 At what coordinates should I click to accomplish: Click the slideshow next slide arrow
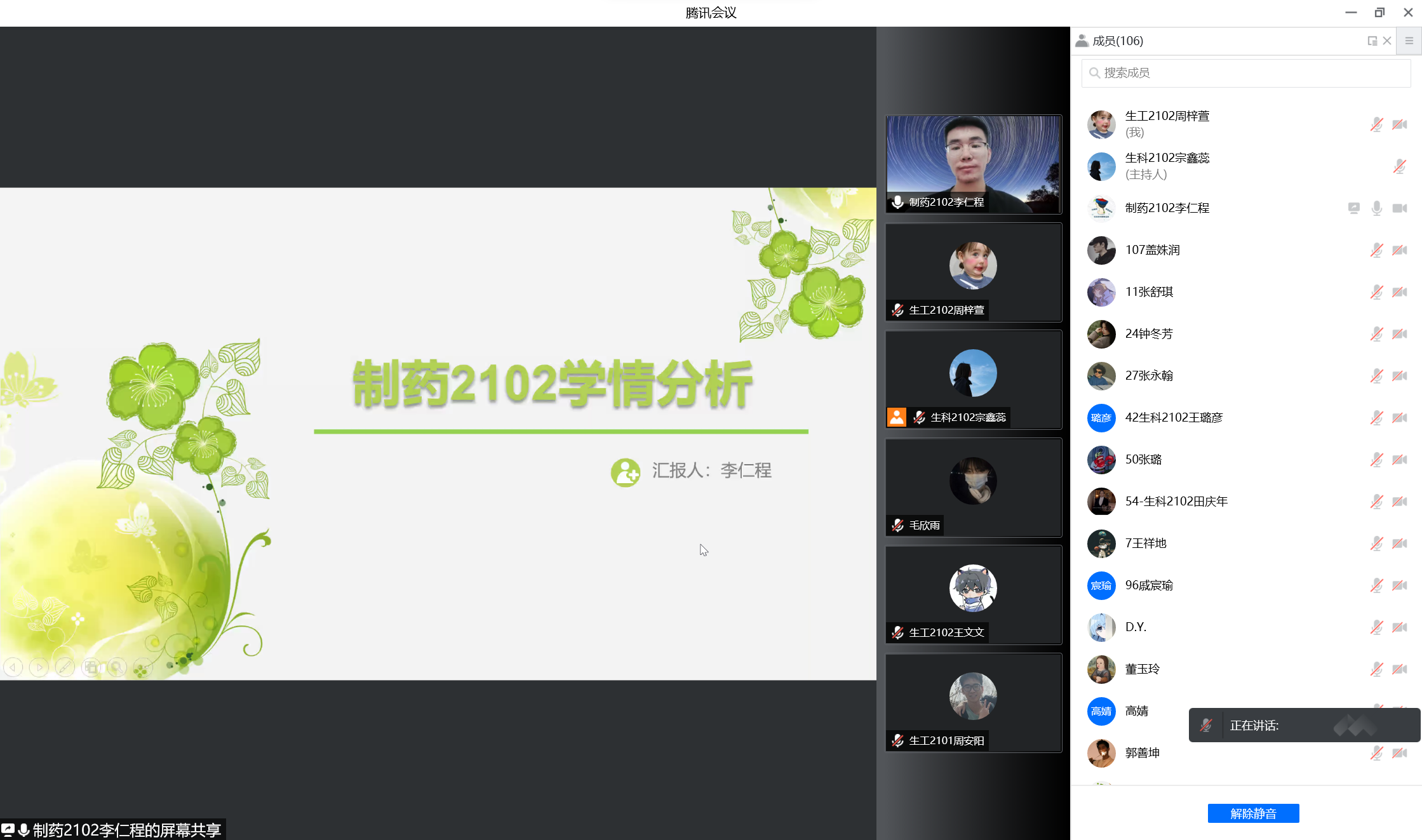click(39, 667)
